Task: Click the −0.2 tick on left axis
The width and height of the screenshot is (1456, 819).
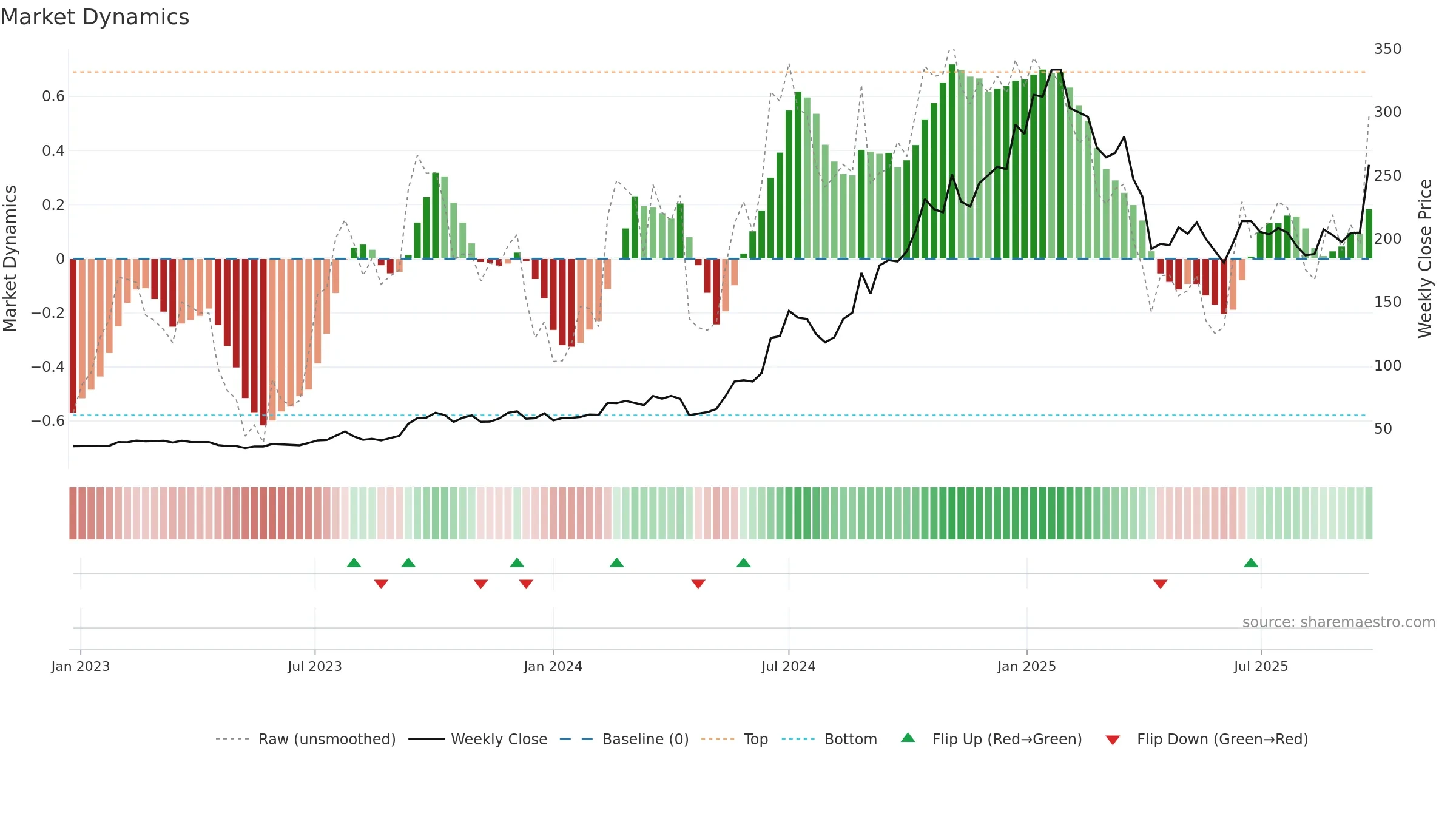Action: (x=48, y=313)
